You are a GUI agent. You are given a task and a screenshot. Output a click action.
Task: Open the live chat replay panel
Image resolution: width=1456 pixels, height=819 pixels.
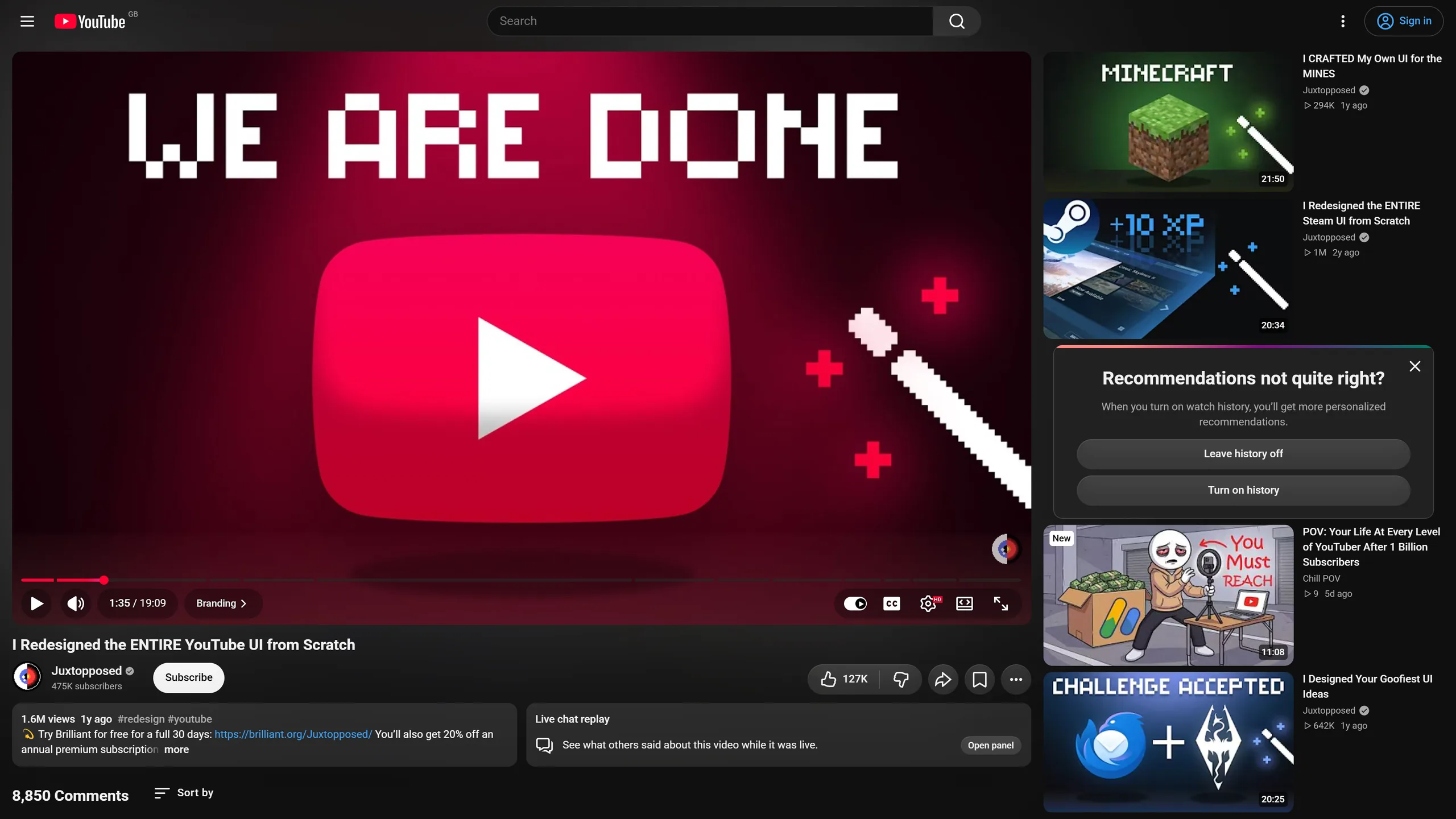tap(990, 746)
